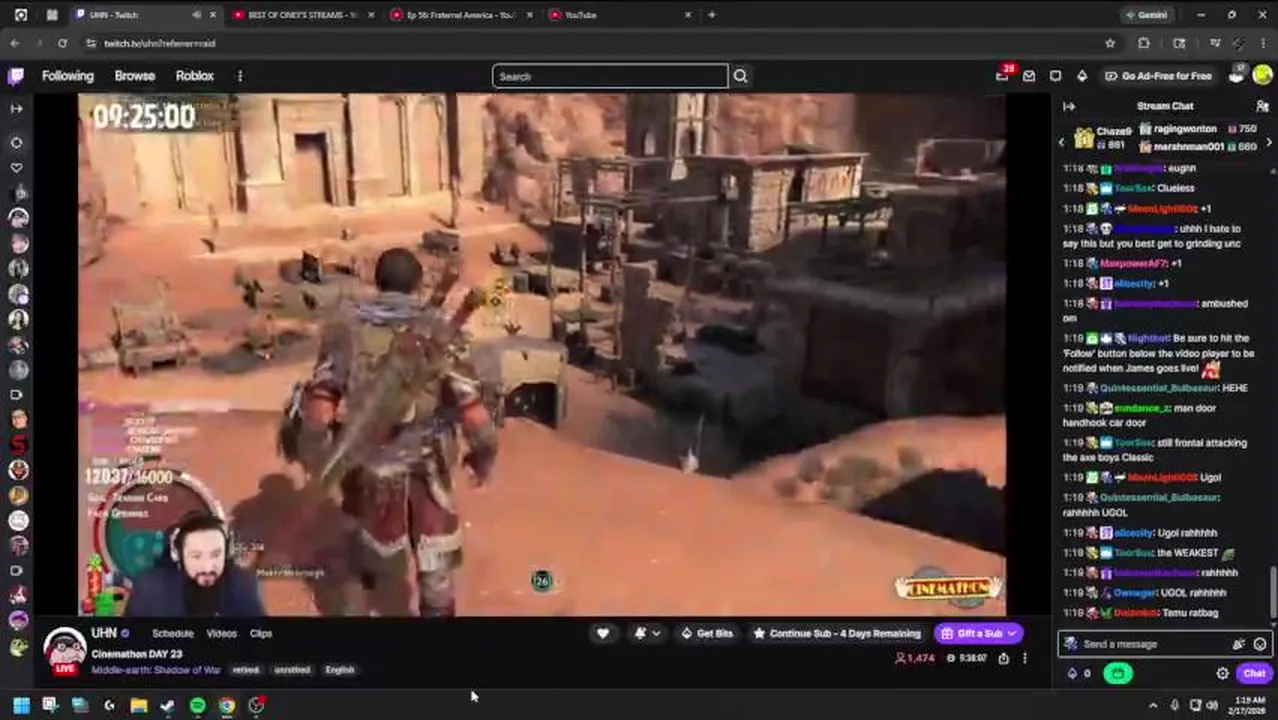Click Go Ad-Free for Free button
The image size is (1278, 720).
[1158, 76]
